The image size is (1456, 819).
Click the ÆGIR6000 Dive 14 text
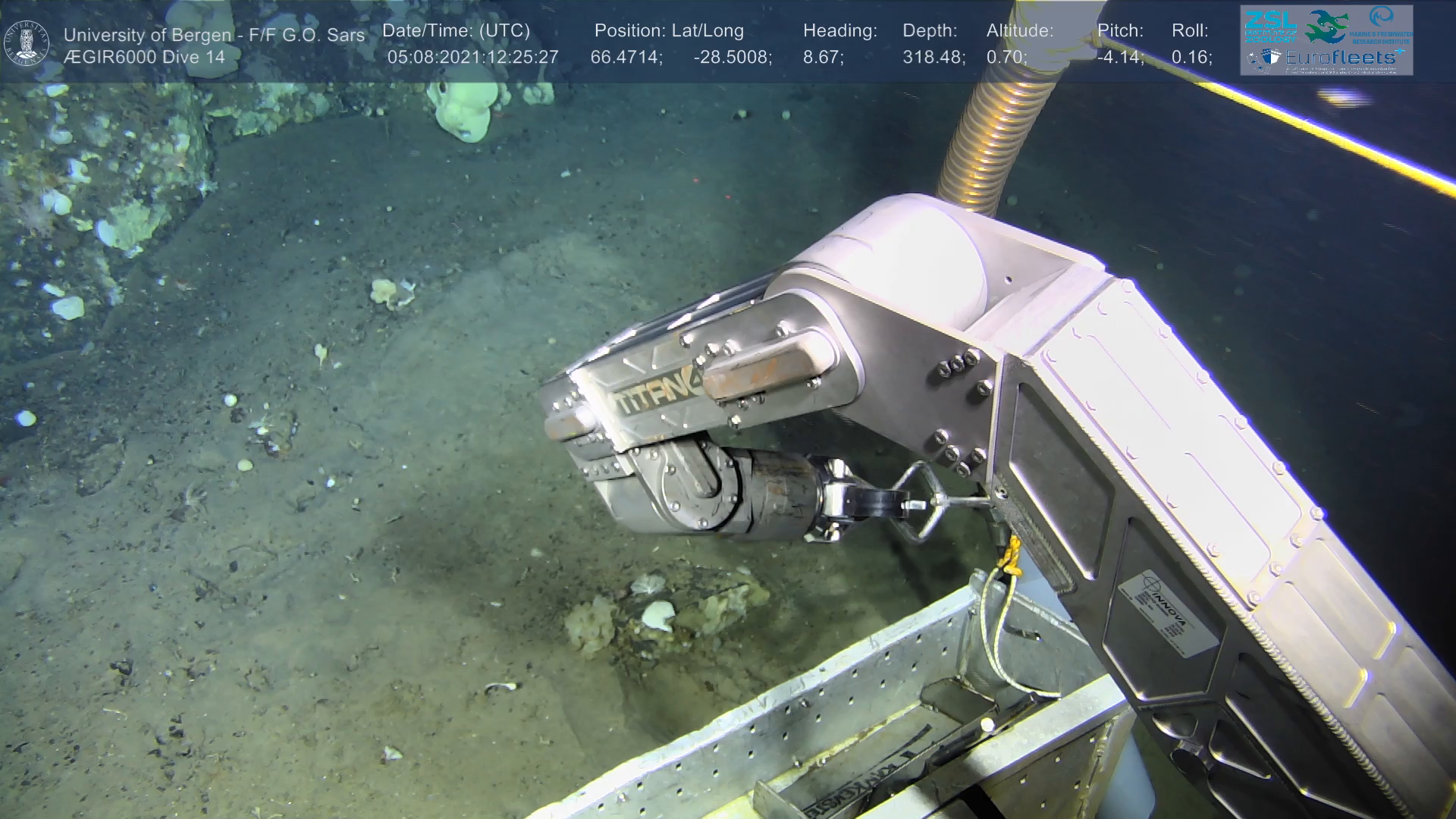coord(144,57)
